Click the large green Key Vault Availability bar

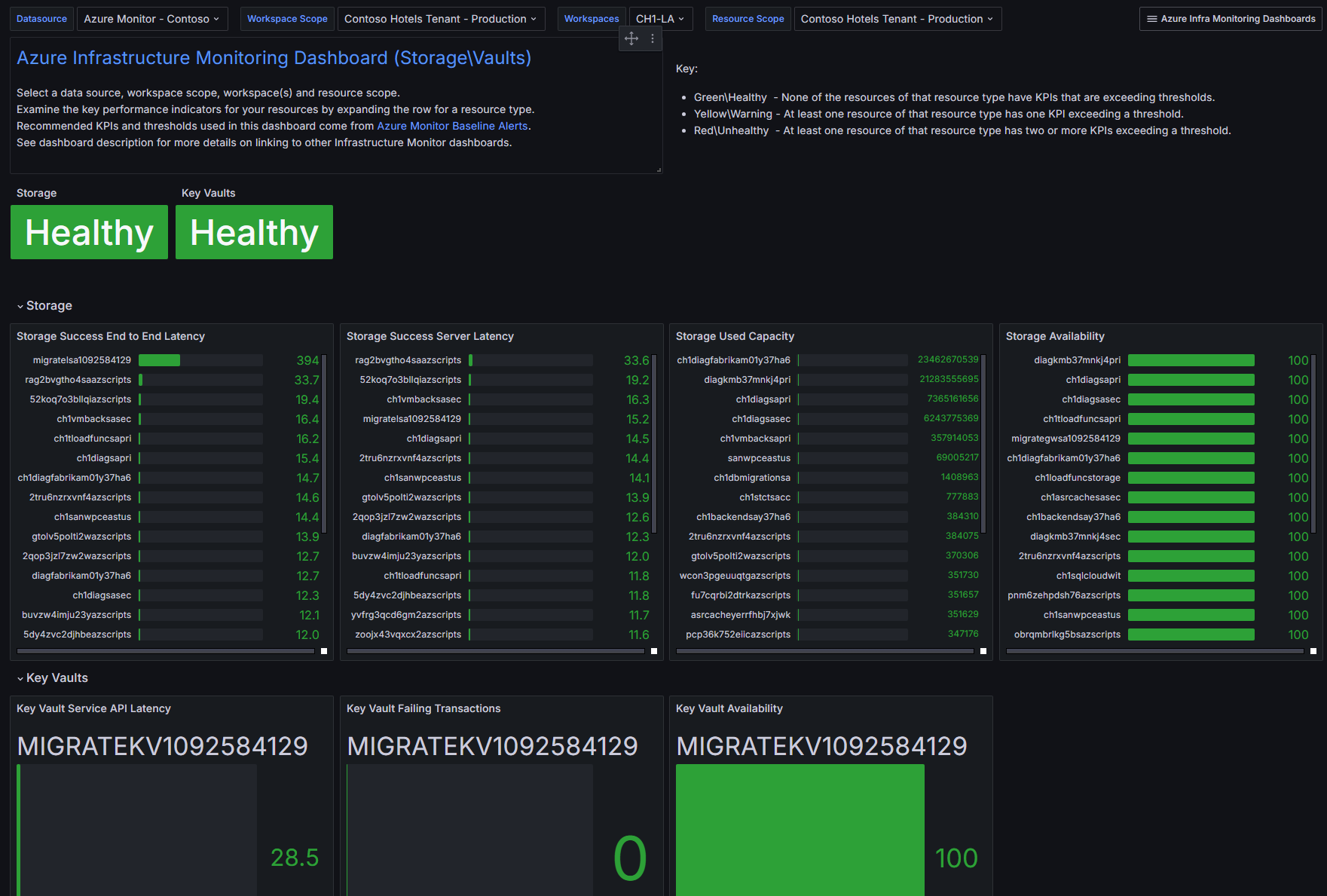tap(800, 830)
